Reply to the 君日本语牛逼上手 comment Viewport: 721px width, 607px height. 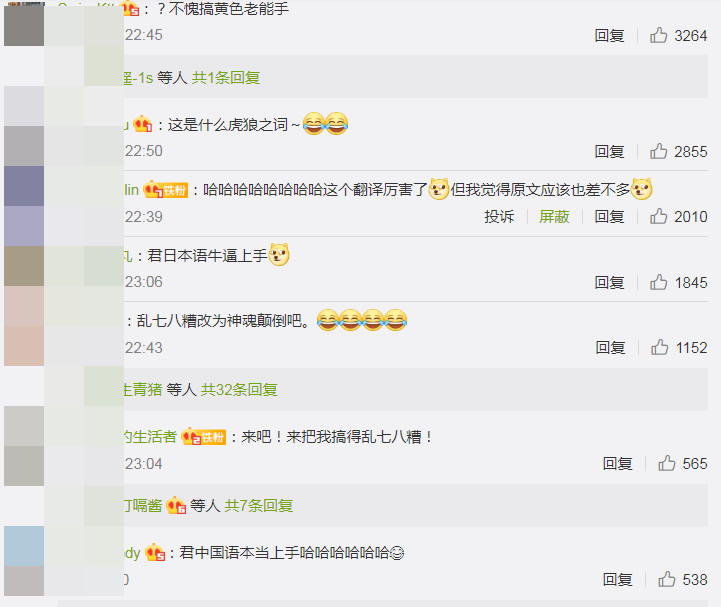pyautogui.click(x=609, y=282)
